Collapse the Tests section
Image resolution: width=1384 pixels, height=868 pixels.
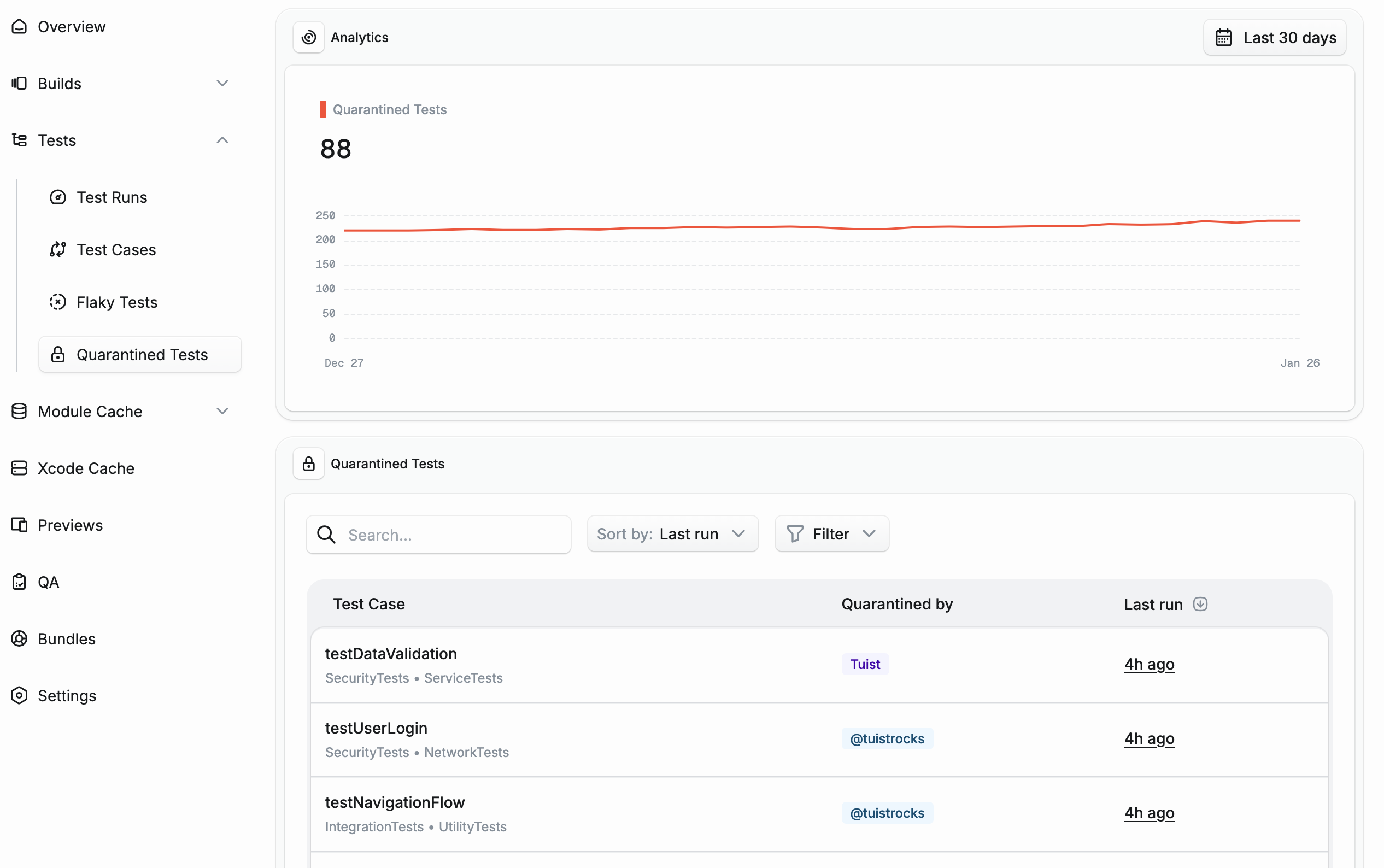[222, 139]
